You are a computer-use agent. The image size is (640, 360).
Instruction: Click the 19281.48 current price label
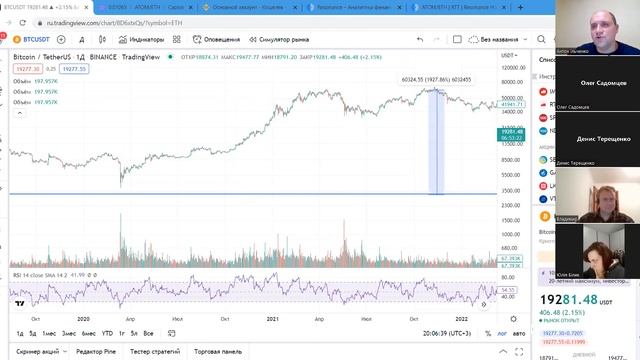[x=511, y=134]
